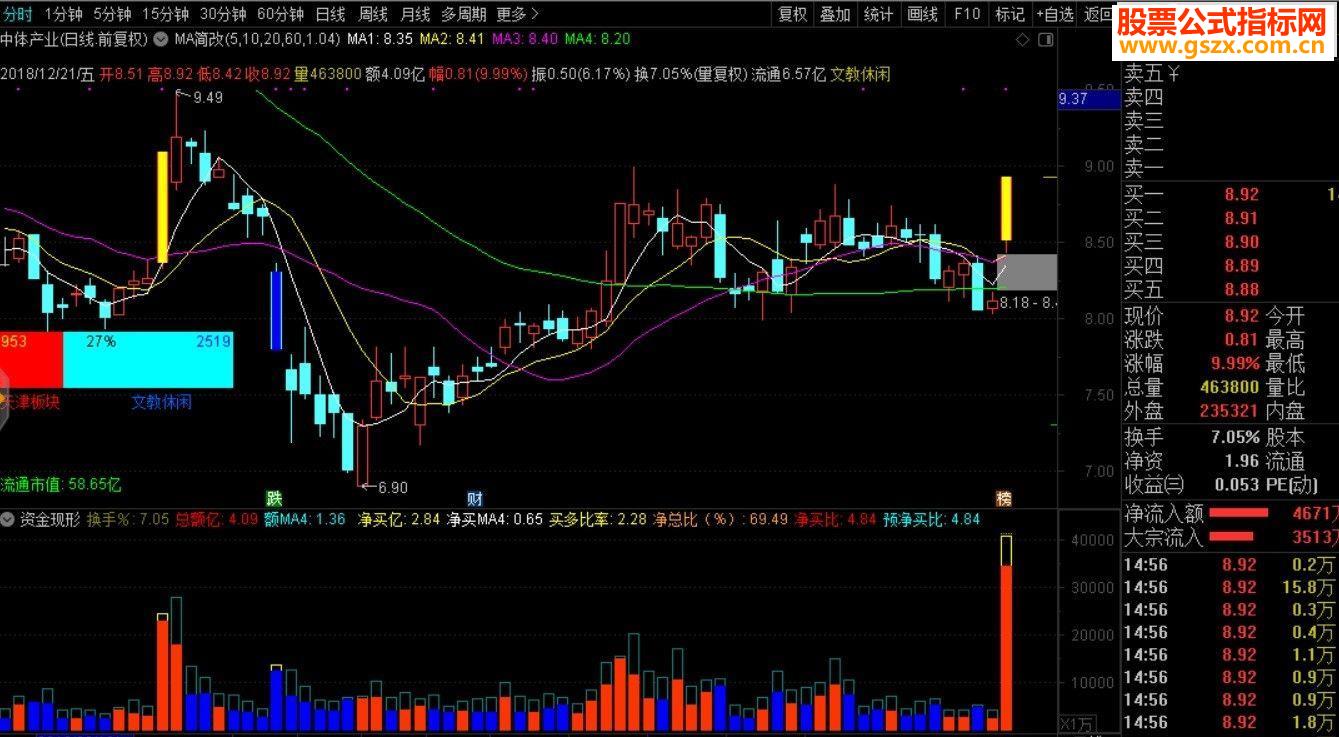Click the 总量 463800 value
The width and height of the screenshot is (1339, 737).
tap(1229, 387)
